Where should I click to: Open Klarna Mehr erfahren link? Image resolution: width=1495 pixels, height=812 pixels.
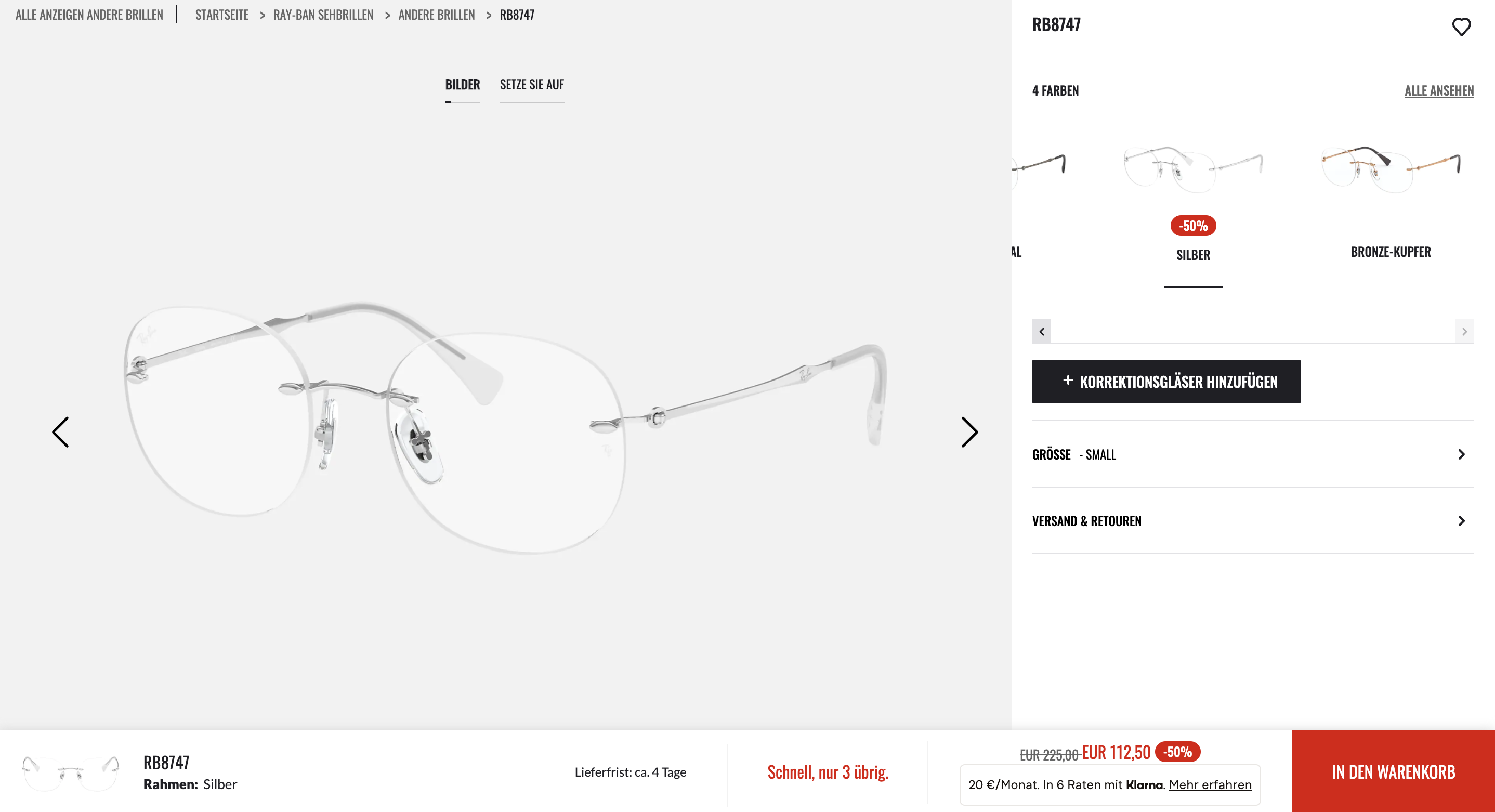1210,785
